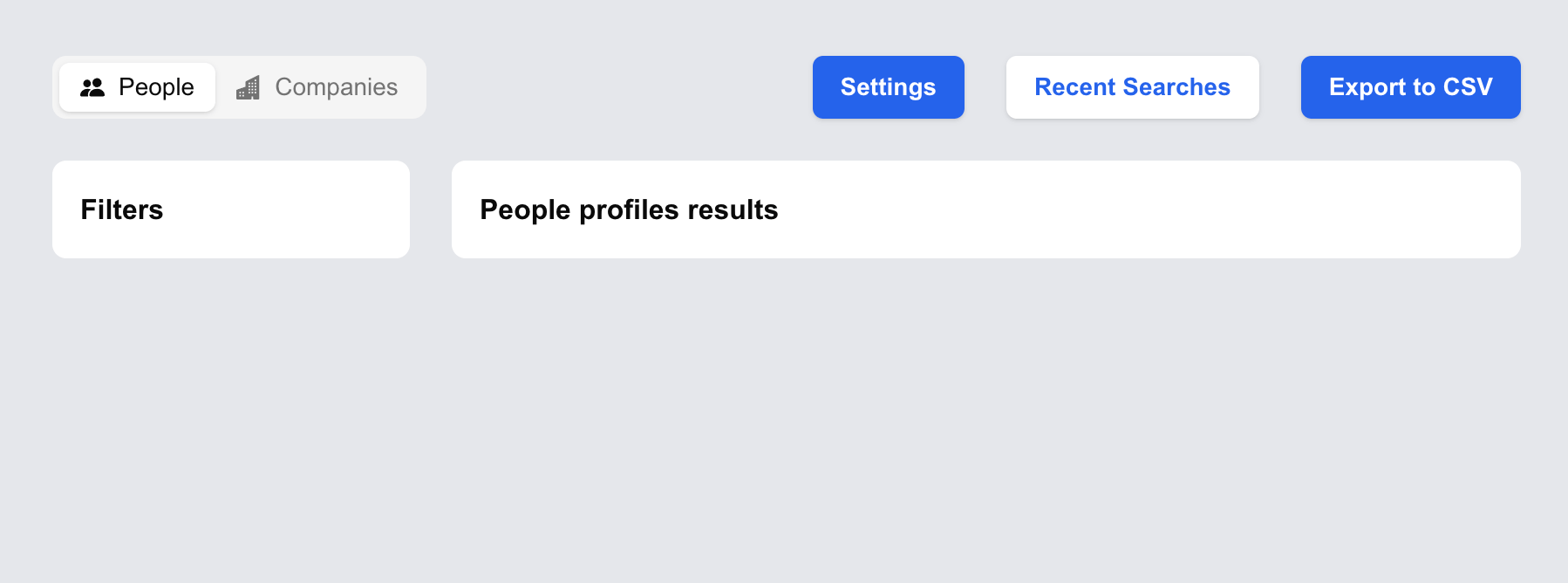Click the white Recent Searches button
The image size is (1568, 583).
(x=1133, y=87)
